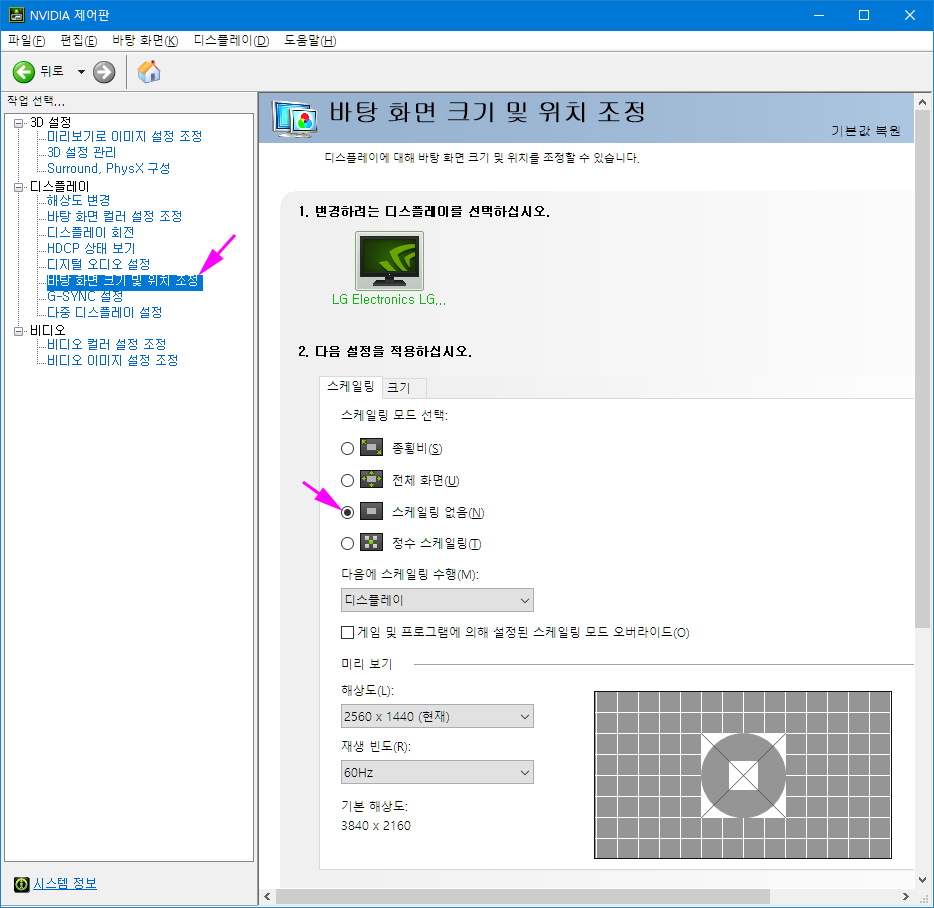Viewport: 934px width, 908px height.
Task: Go to the Home icon in toolbar
Action: 149,71
